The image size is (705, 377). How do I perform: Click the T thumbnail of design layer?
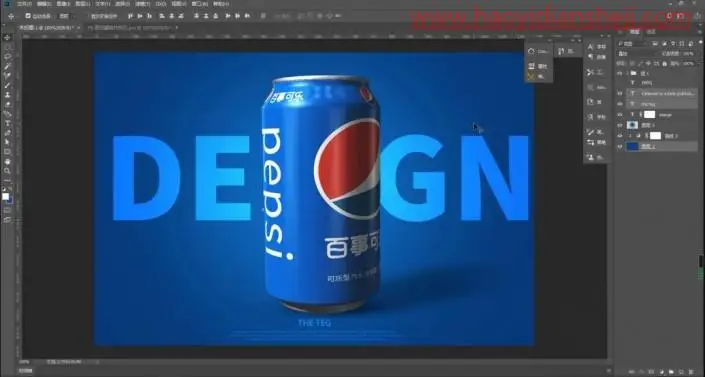(633, 115)
